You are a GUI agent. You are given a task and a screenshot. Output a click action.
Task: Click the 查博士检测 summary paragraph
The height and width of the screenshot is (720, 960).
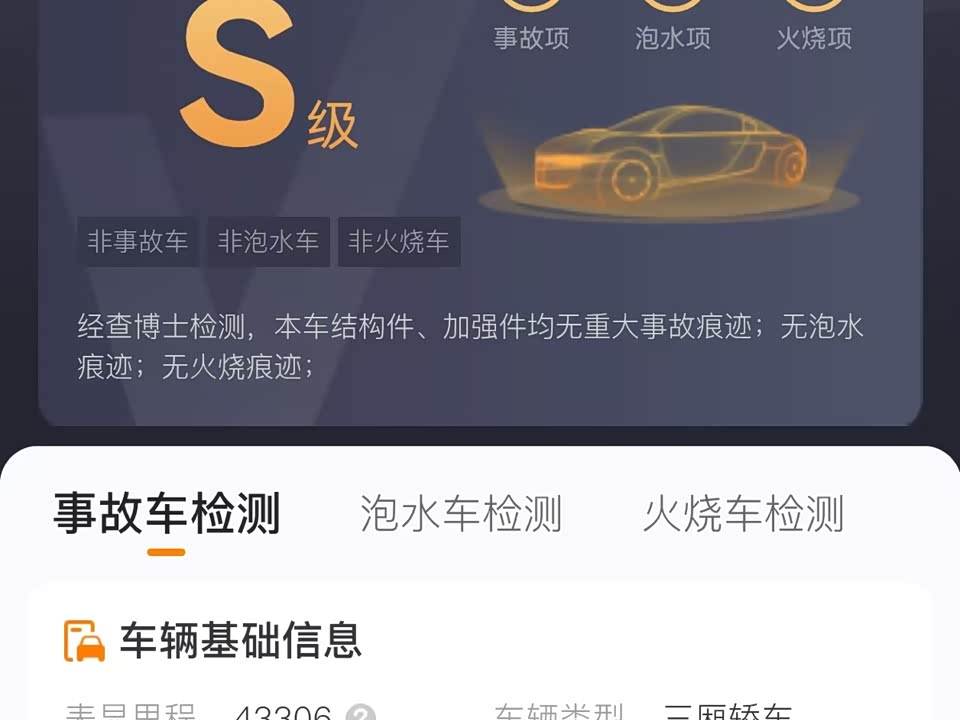[x=470, y=347]
